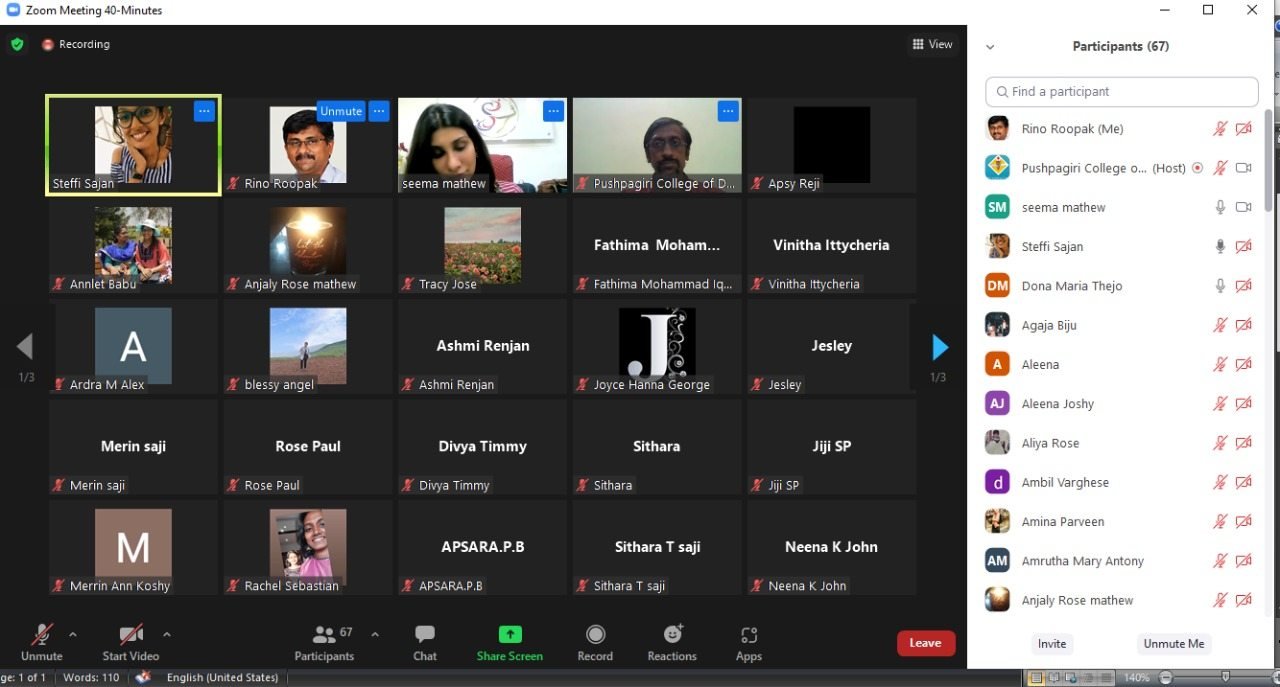Screen dimensions: 1280x687
Task: Open the Apps panel
Action: (749, 642)
